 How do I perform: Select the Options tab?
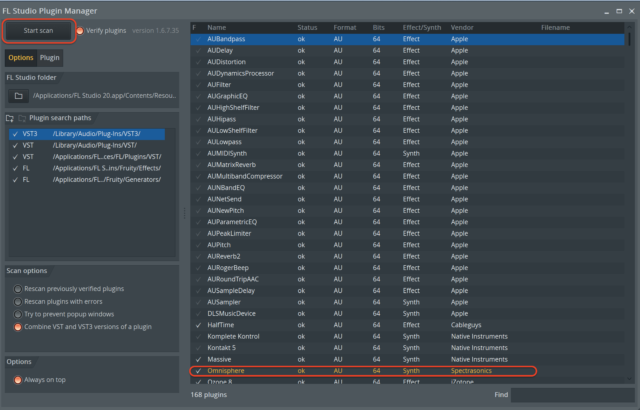(x=20, y=58)
